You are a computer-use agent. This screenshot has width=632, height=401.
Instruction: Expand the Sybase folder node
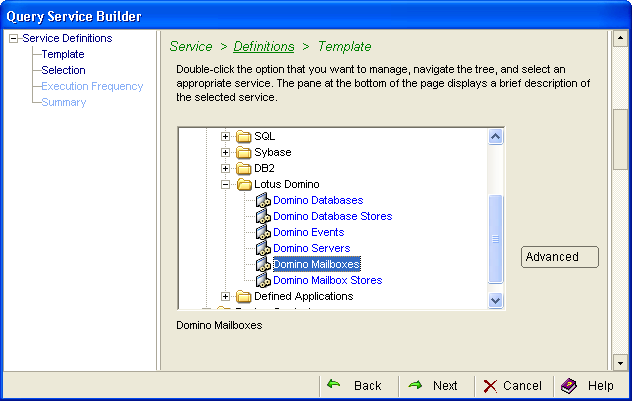click(225, 153)
